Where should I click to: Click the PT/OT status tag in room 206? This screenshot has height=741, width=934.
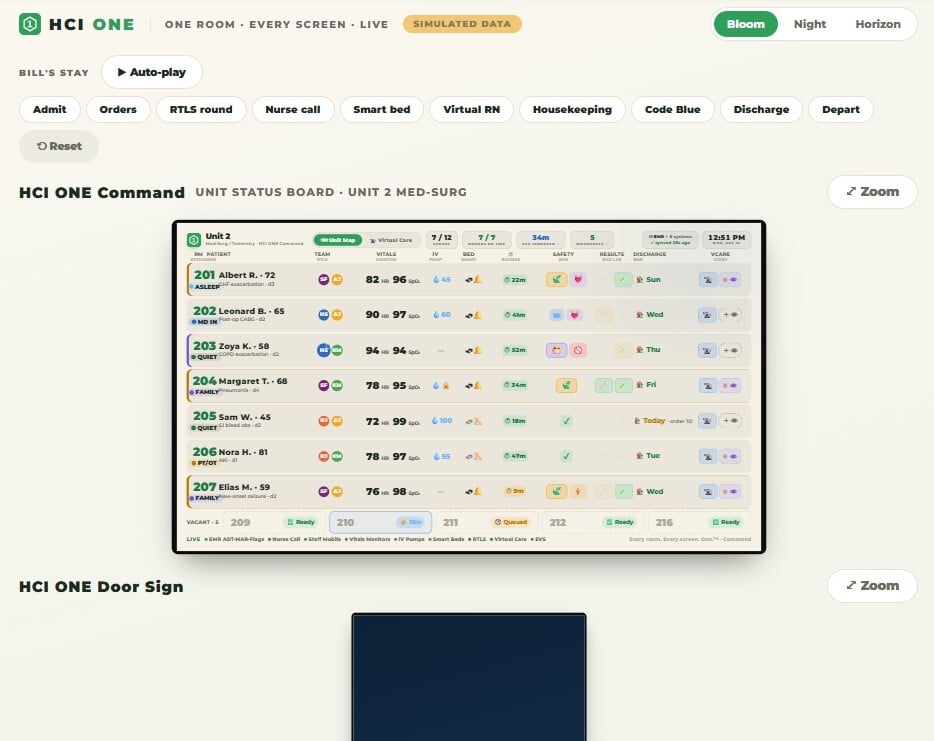(x=204, y=463)
